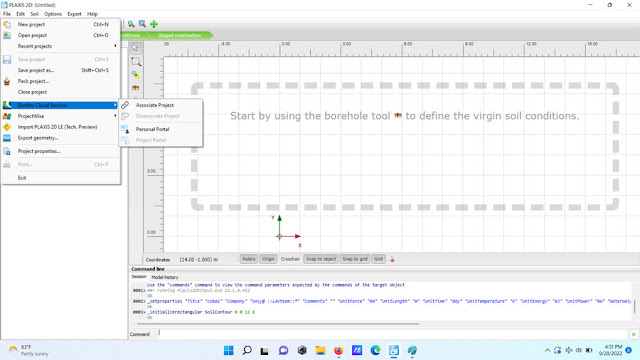Open the File menu

tap(7, 14)
